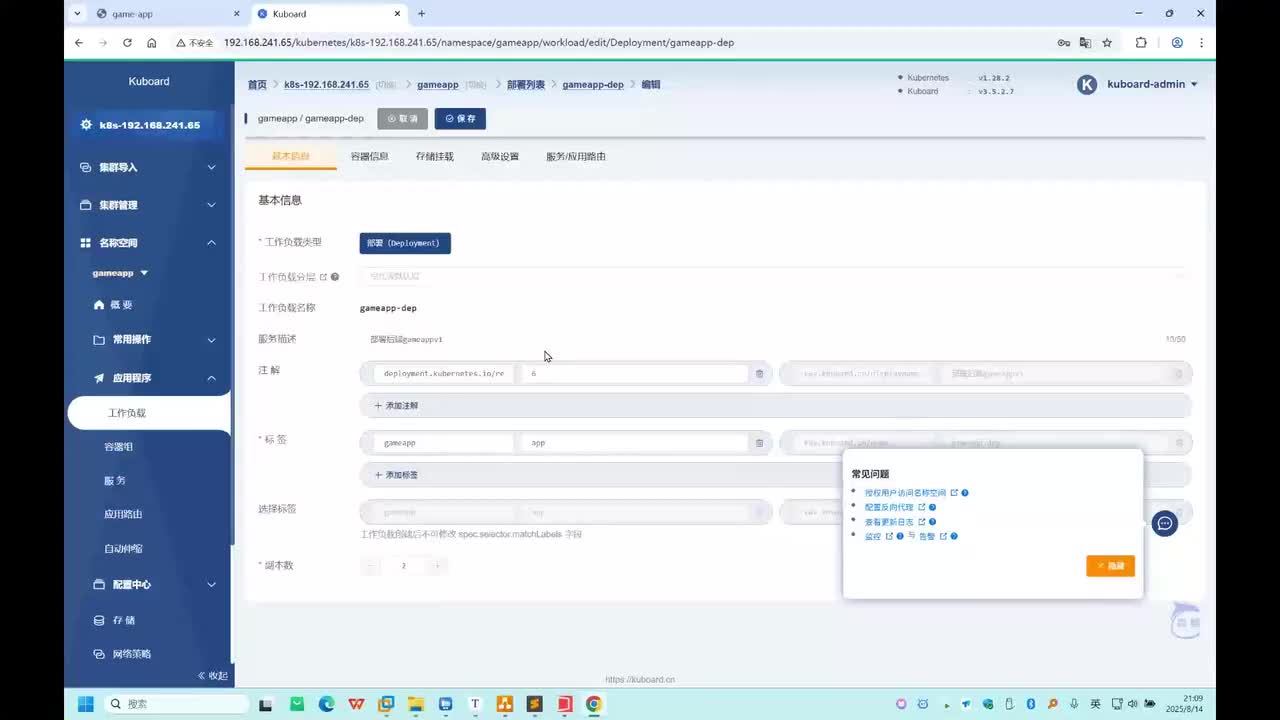Increase replica count with the plus stepper
Viewport: 1280px width, 720px height.
pos(437,566)
